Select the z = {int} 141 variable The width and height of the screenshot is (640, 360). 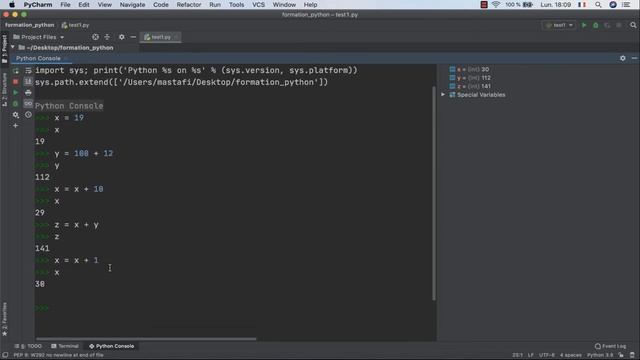point(470,86)
